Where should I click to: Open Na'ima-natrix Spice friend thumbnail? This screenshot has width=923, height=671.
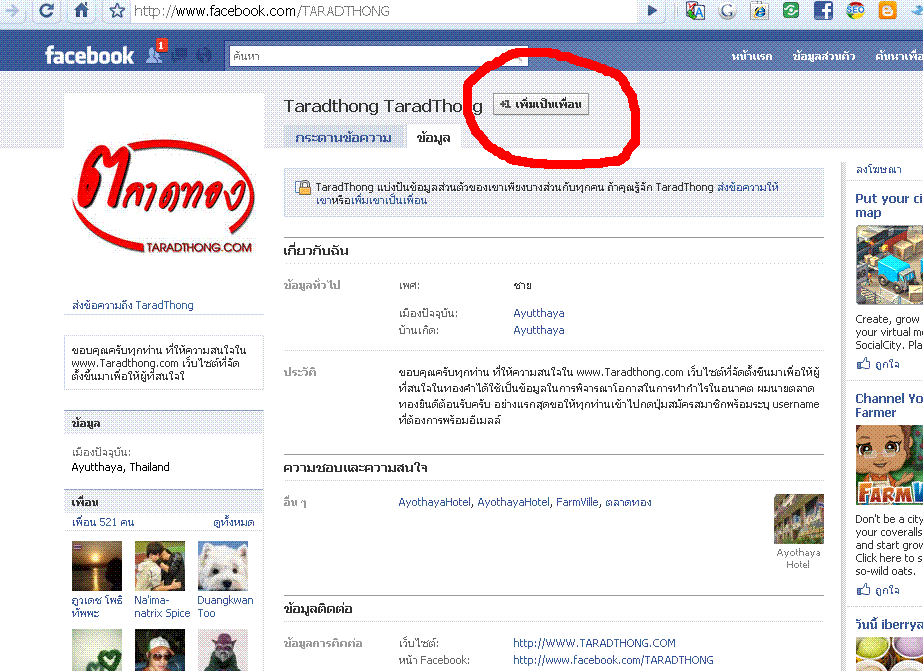[160, 566]
